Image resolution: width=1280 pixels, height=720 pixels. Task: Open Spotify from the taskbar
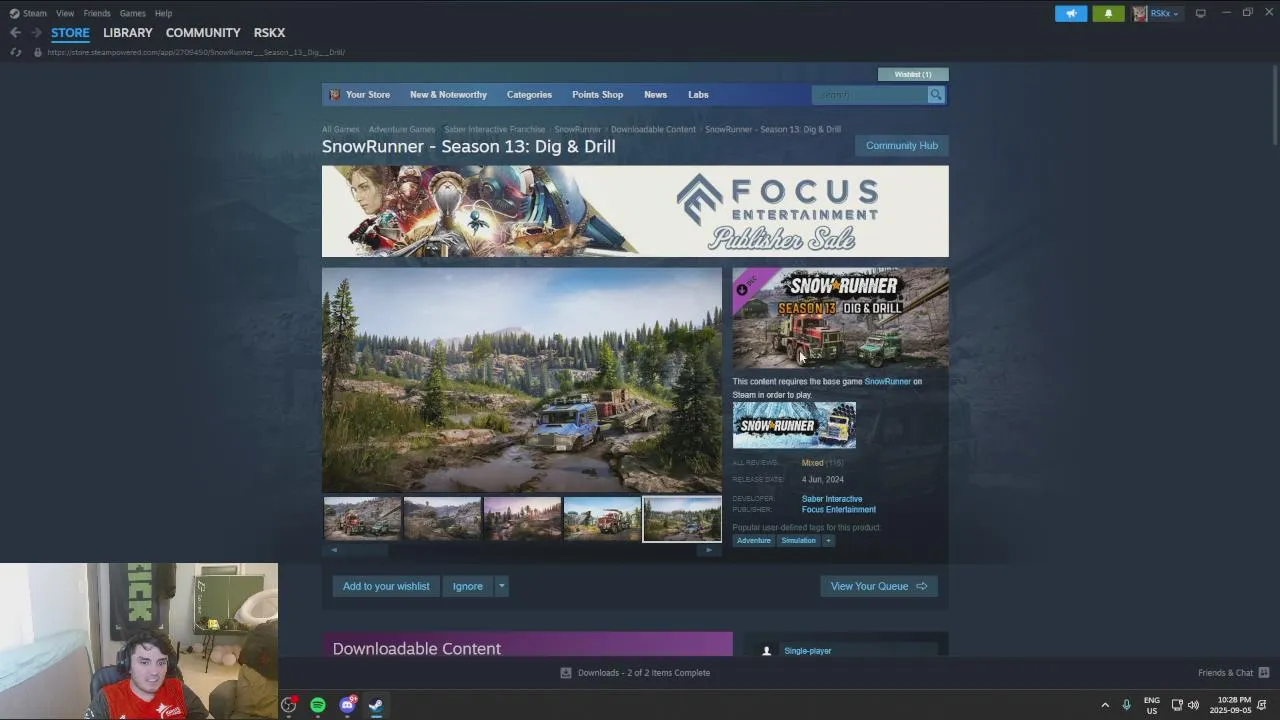318,705
